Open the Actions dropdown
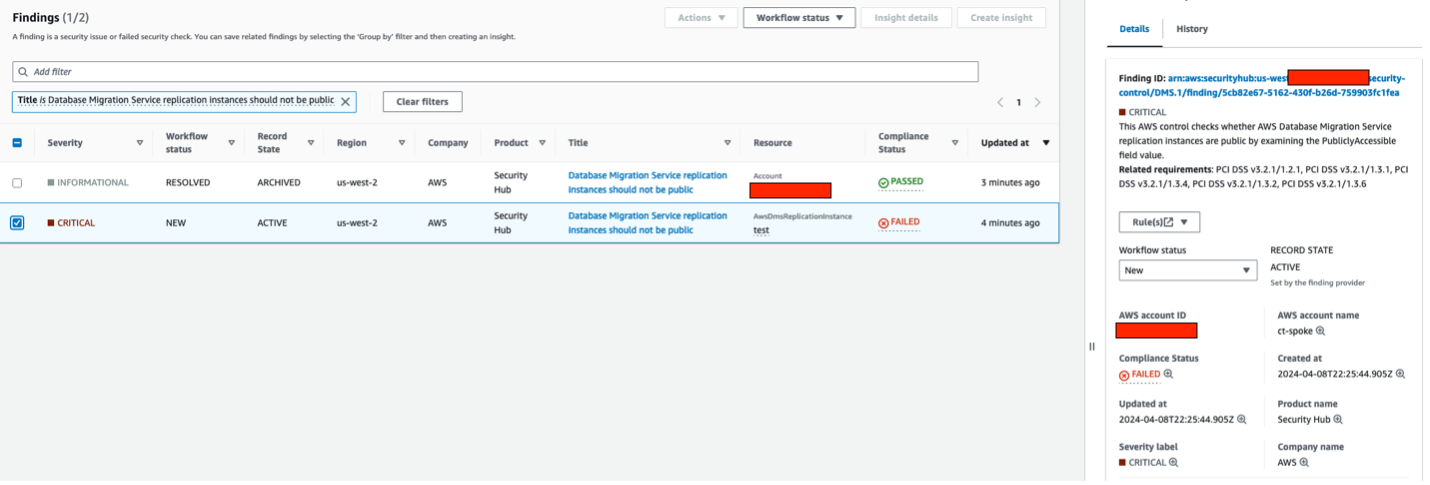Image resolution: width=1430 pixels, height=485 pixels. [x=701, y=17]
